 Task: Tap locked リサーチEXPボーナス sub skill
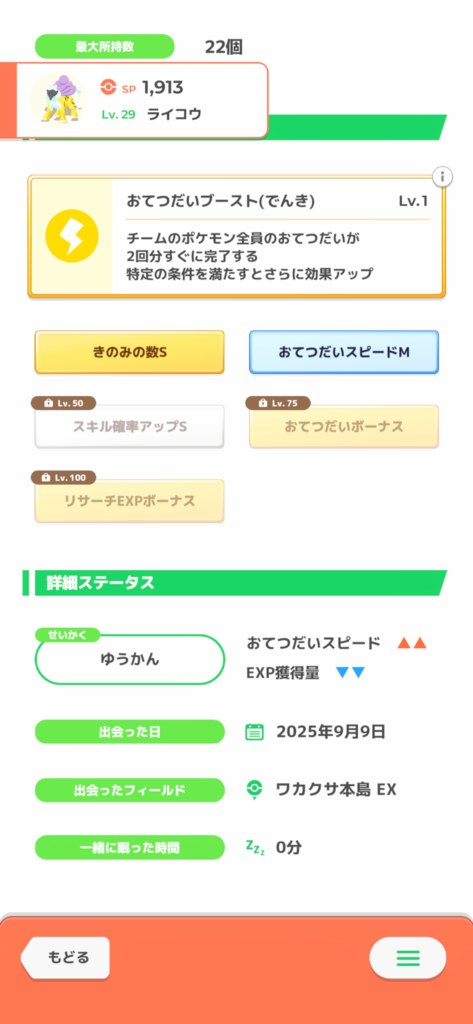click(x=129, y=501)
